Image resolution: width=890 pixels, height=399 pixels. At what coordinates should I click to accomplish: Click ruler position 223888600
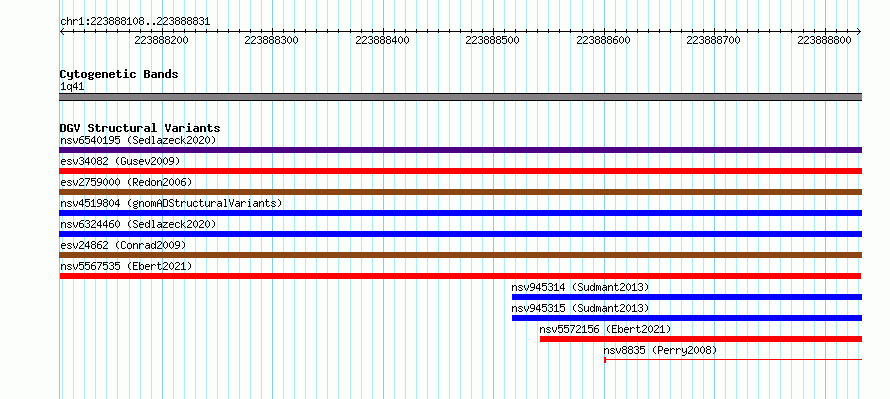pos(603,40)
